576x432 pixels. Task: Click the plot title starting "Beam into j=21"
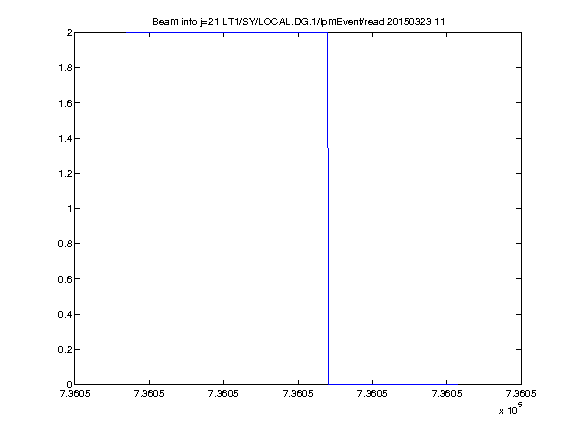(298, 22)
